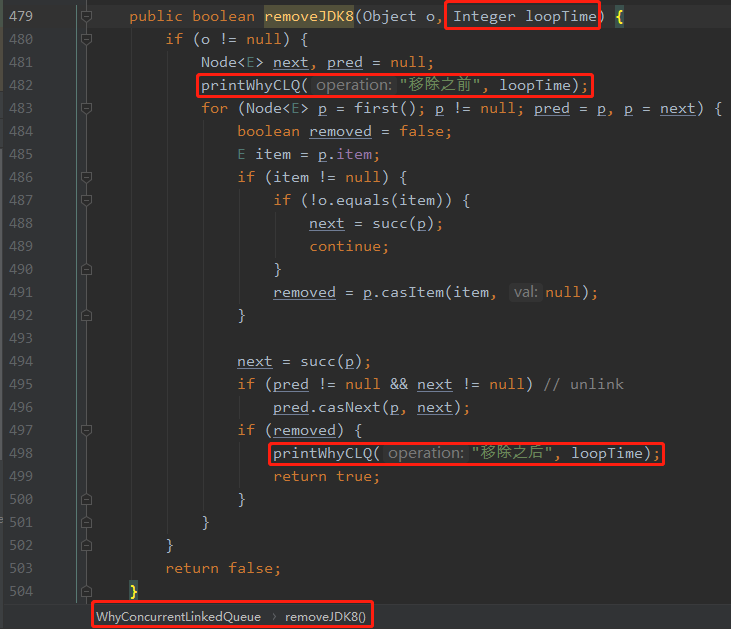This screenshot has width=731, height=629.
Task: Place cursor on removeJDK8 method name
Action: 309,16
